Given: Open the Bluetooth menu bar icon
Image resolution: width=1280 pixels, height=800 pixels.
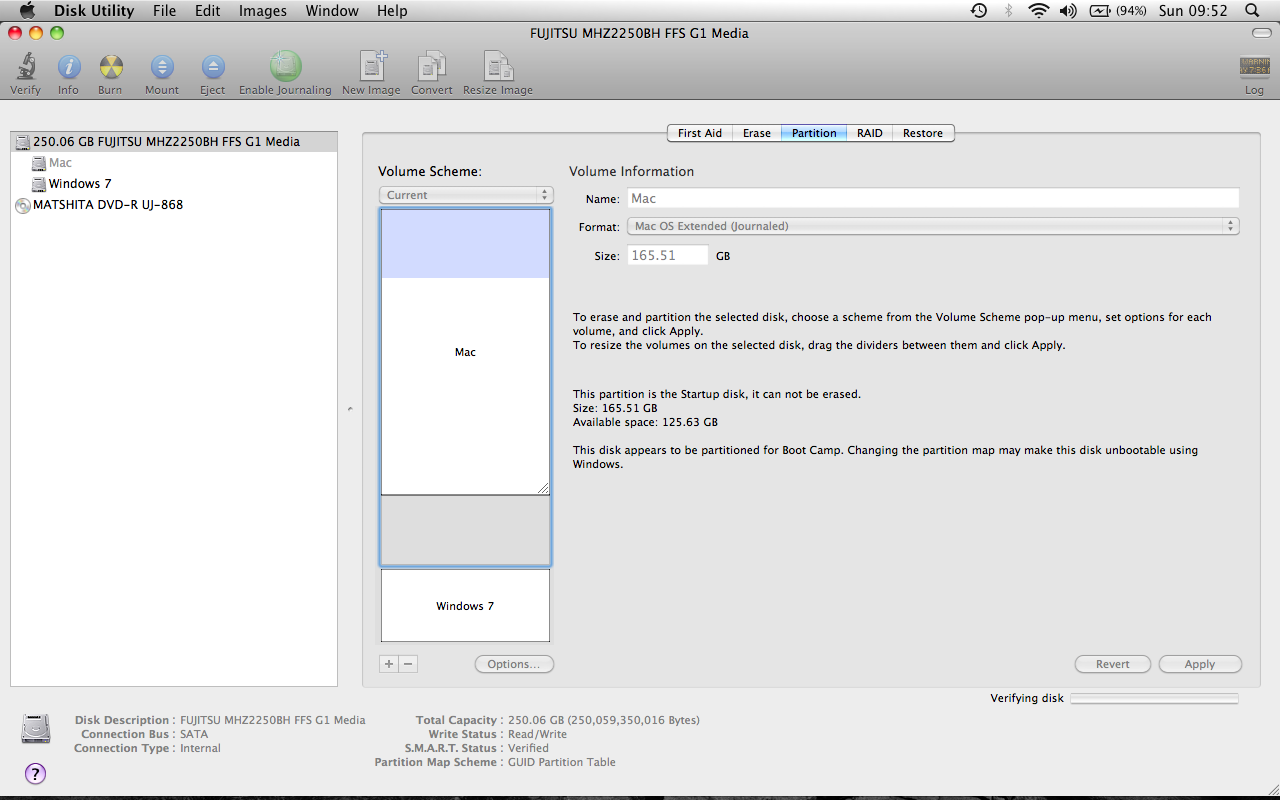Looking at the screenshot, I should coord(1008,11).
